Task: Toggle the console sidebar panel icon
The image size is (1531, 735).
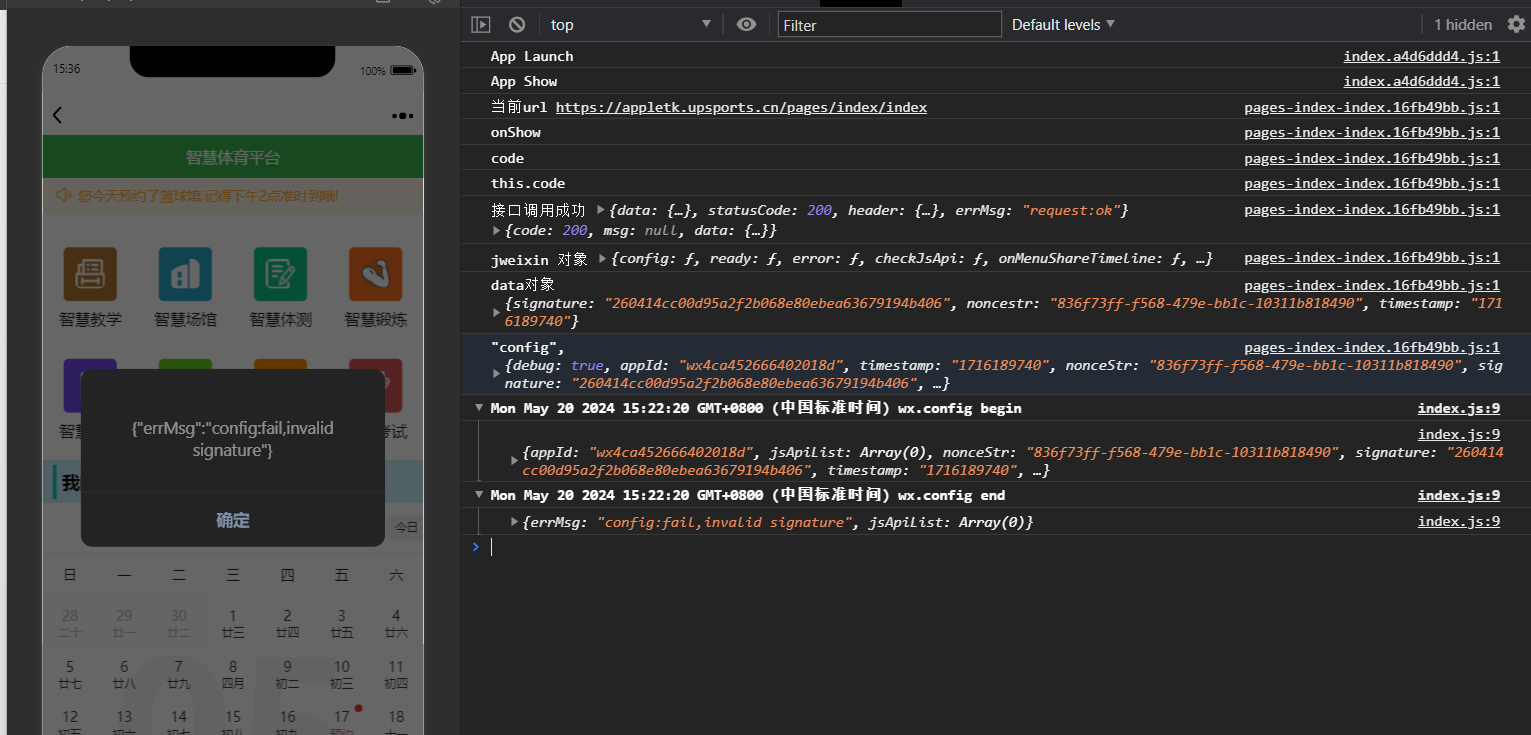Action: point(481,24)
